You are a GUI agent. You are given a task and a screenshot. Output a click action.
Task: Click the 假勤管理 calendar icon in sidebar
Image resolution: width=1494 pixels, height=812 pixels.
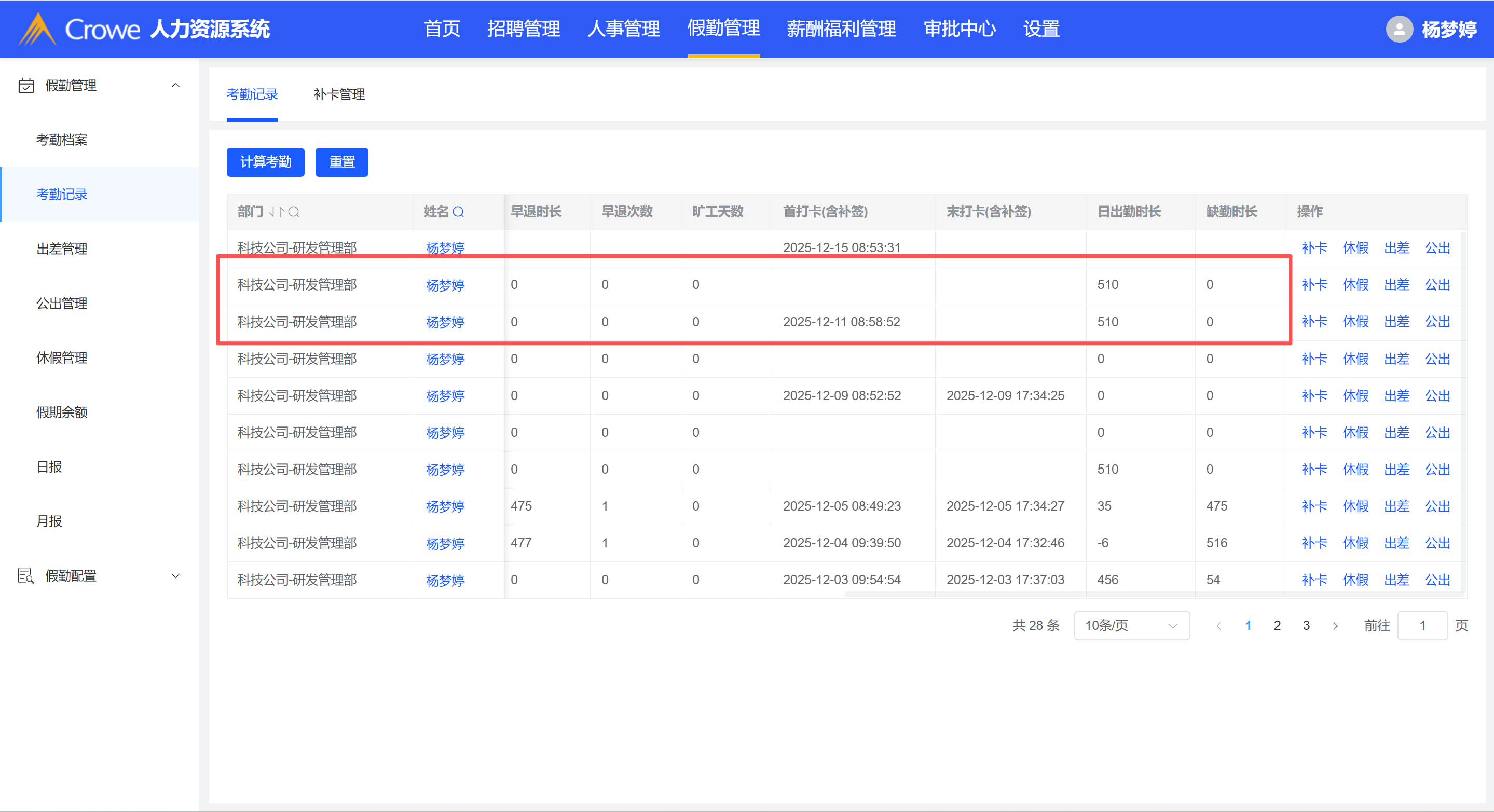tap(26, 86)
